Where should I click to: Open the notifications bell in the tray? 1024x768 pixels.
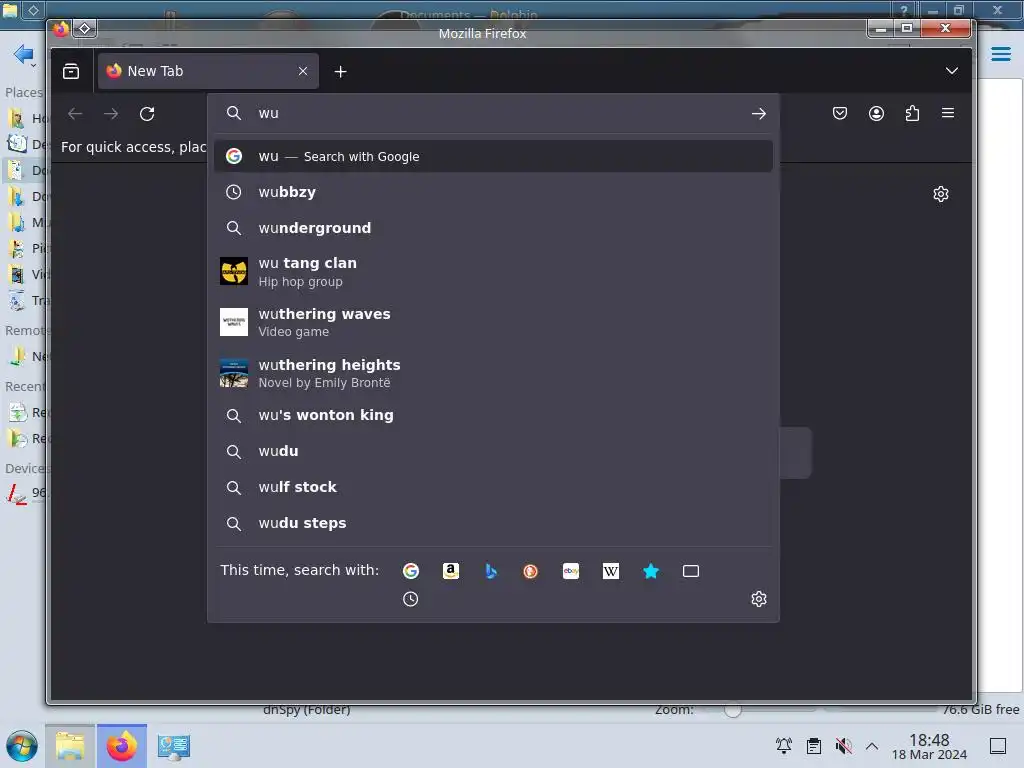784,745
